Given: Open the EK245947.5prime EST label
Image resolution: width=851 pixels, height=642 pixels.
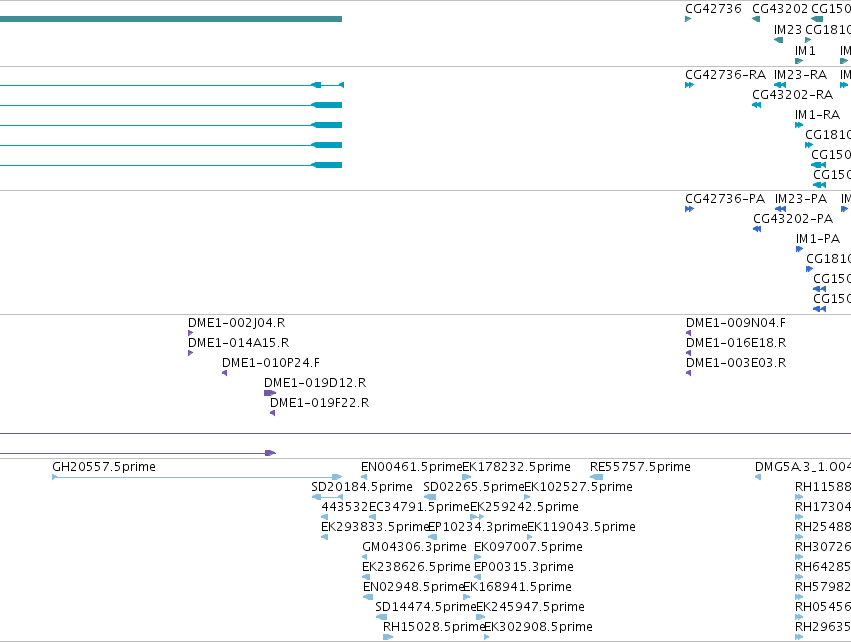Looking at the screenshot, I should click(530, 607).
